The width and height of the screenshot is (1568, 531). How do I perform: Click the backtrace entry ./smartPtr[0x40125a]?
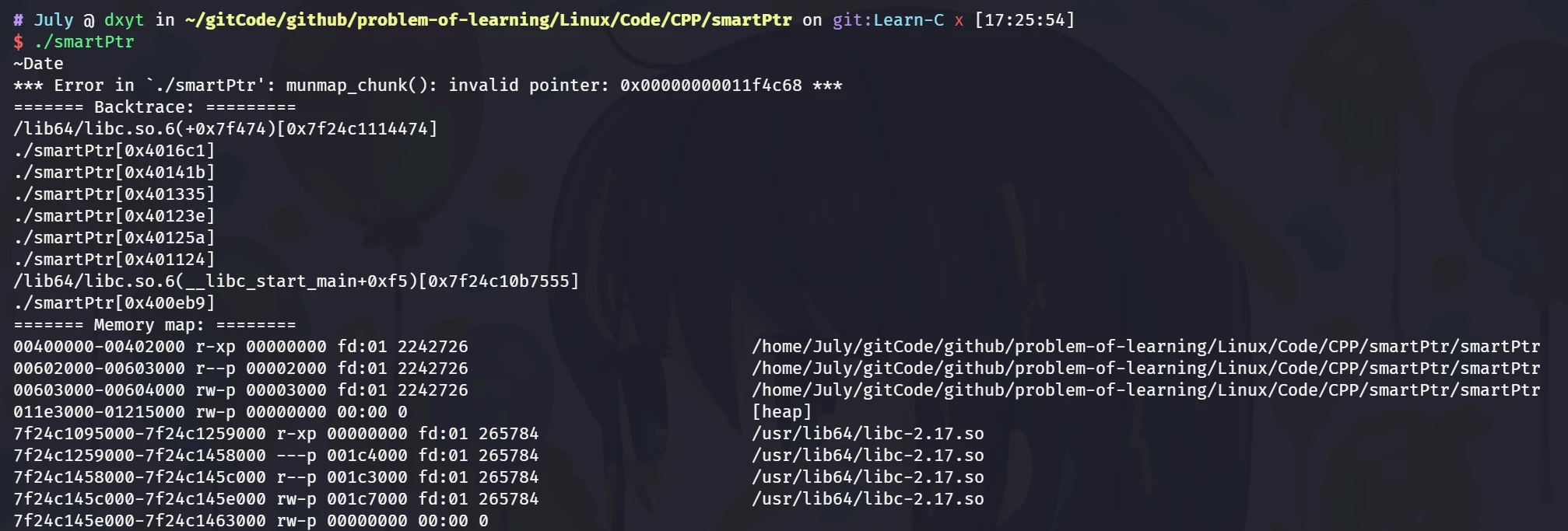114,238
